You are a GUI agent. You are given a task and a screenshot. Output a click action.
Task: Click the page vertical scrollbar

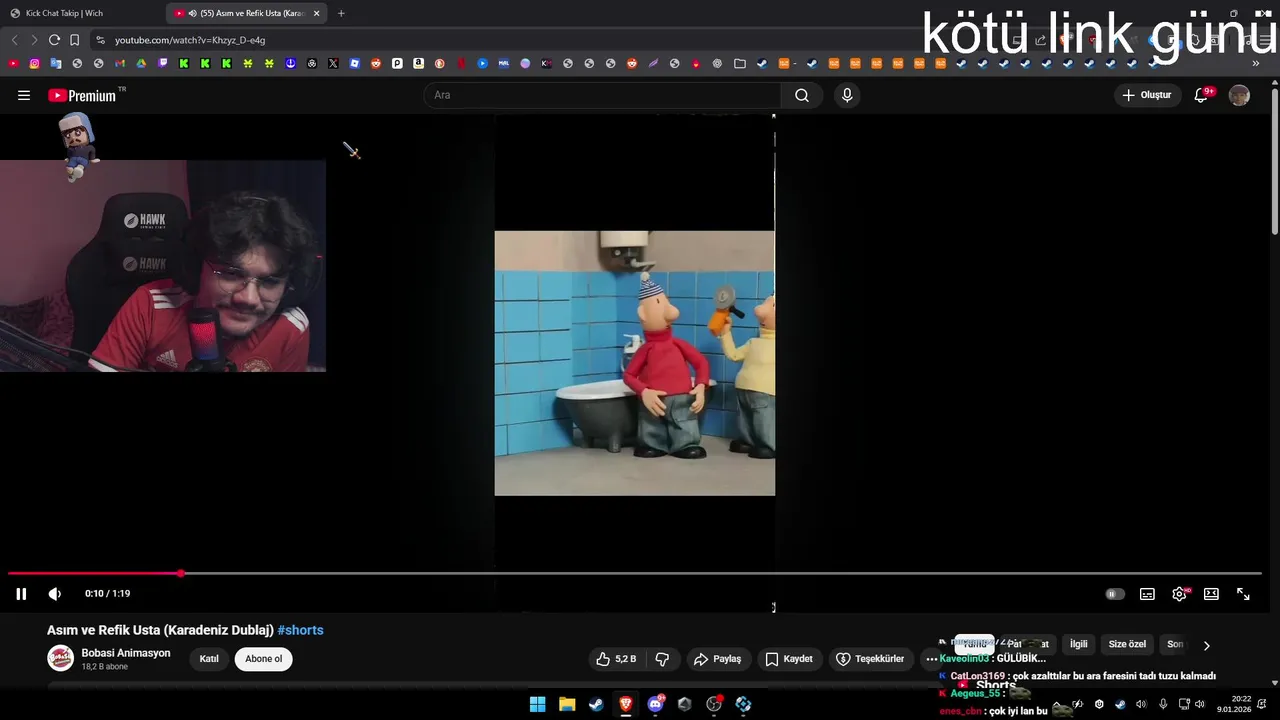point(1274,160)
